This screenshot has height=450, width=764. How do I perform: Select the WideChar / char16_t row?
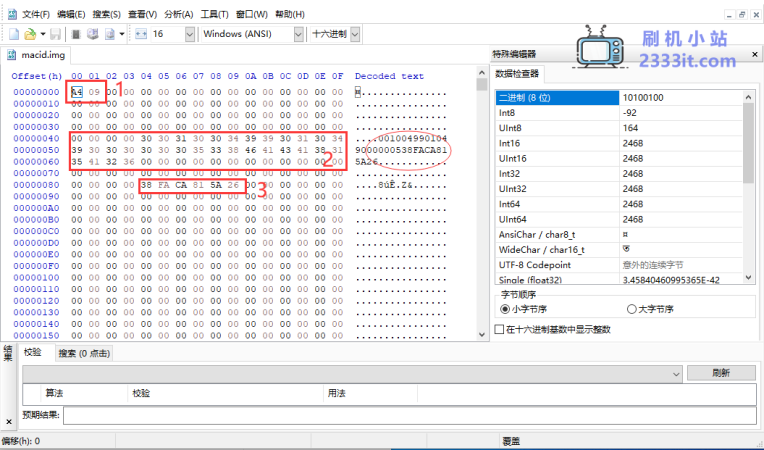619,249
